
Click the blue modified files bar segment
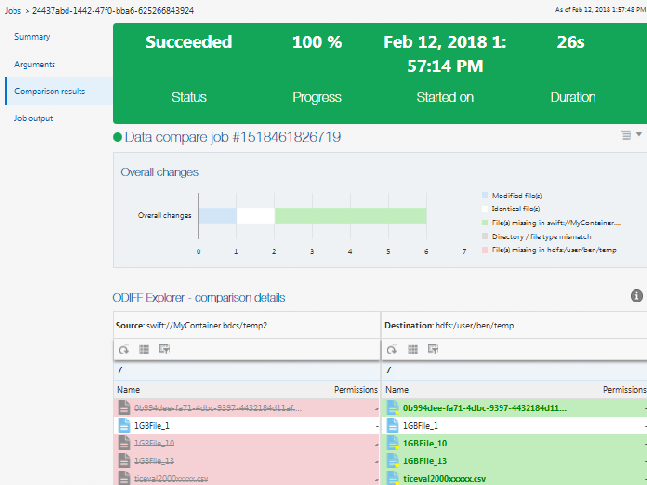tap(218, 216)
